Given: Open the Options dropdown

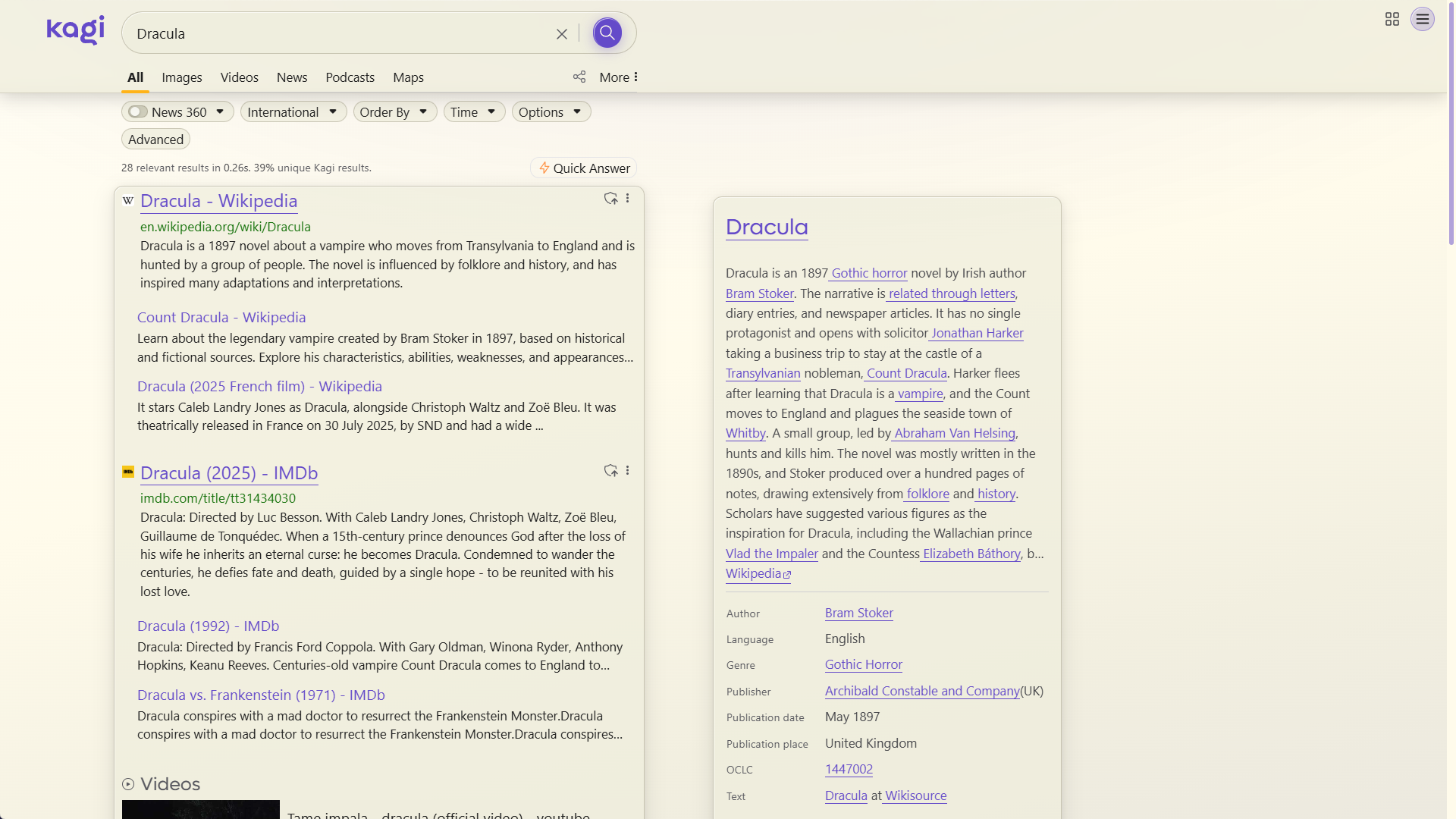Looking at the screenshot, I should click(x=551, y=111).
